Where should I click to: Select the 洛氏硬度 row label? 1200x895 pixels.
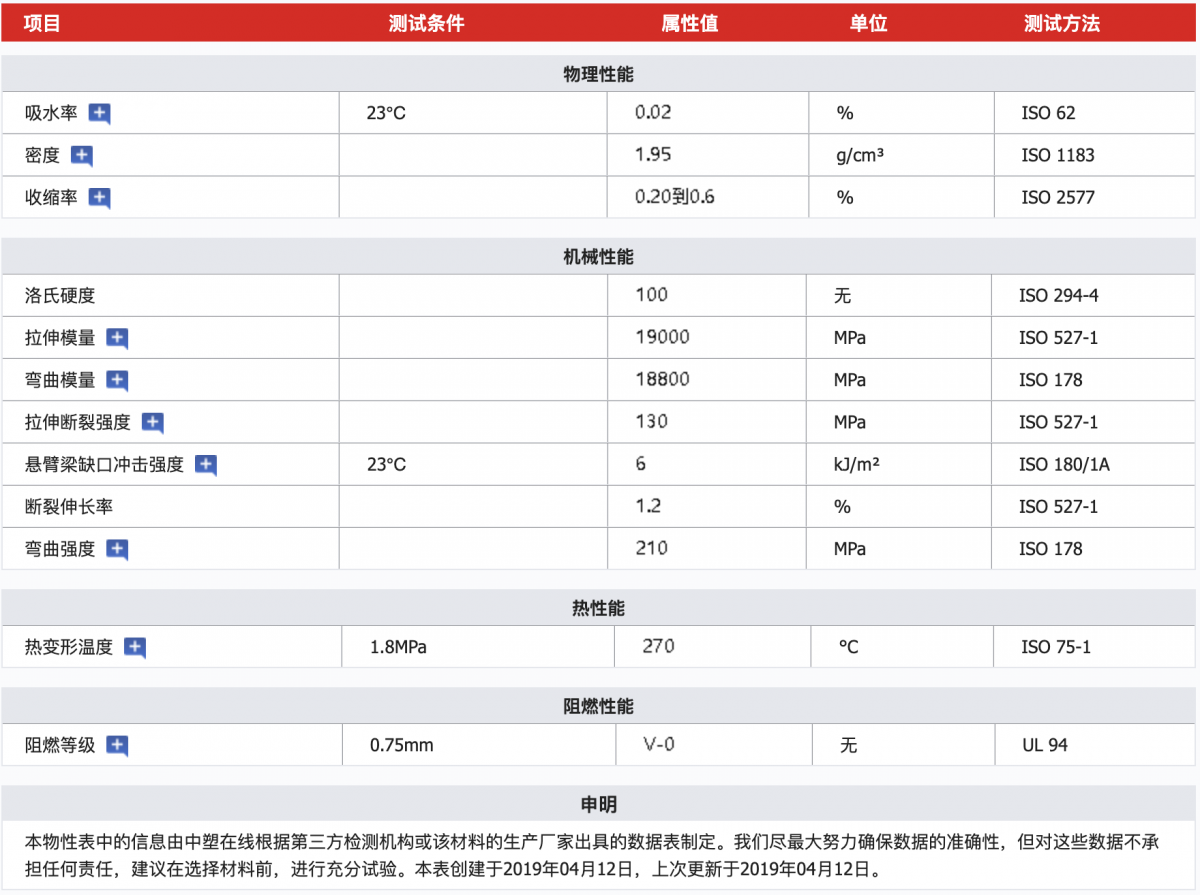tap(60, 296)
